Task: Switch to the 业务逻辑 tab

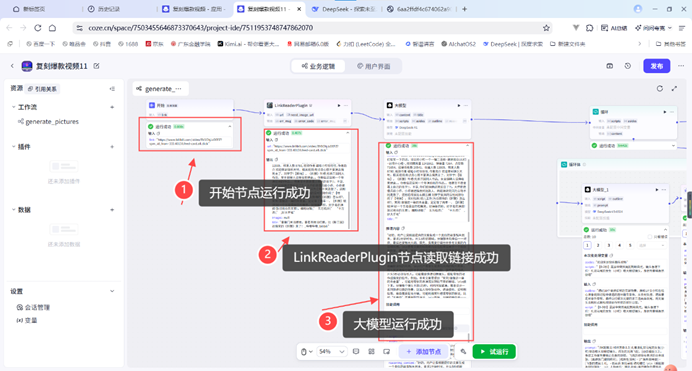Action: [318, 66]
